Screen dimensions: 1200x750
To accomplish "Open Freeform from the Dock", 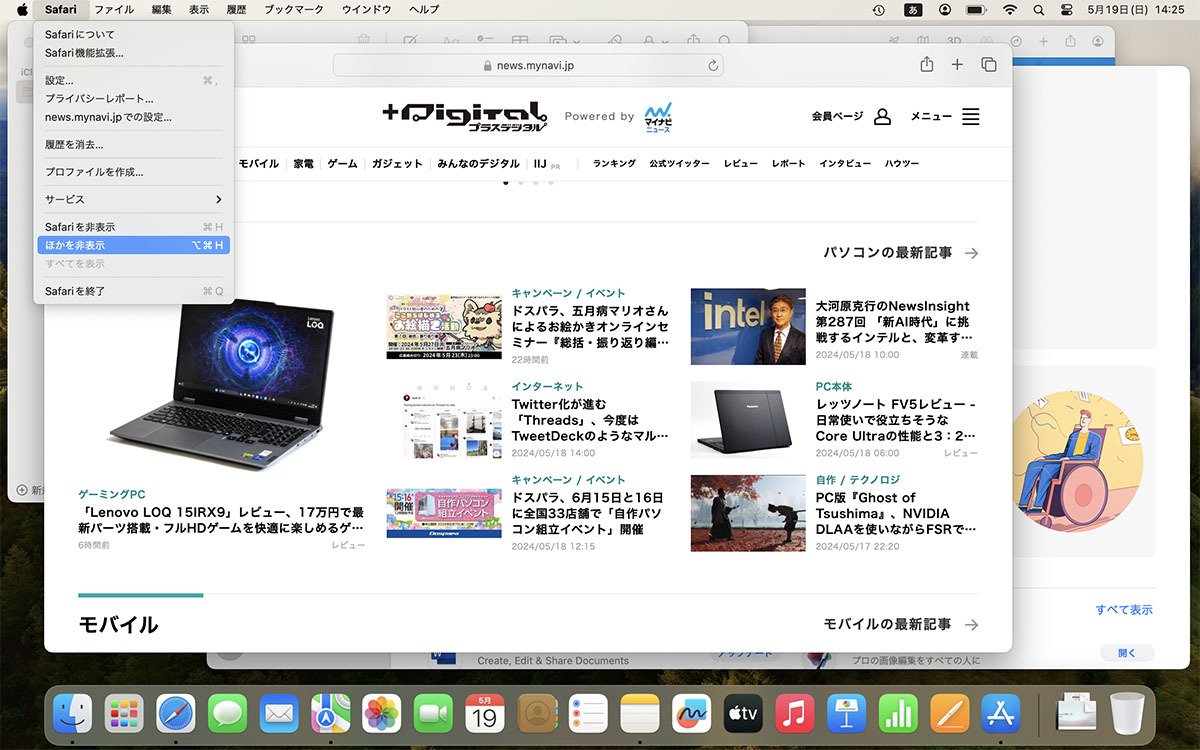I will pyautogui.click(x=691, y=714).
